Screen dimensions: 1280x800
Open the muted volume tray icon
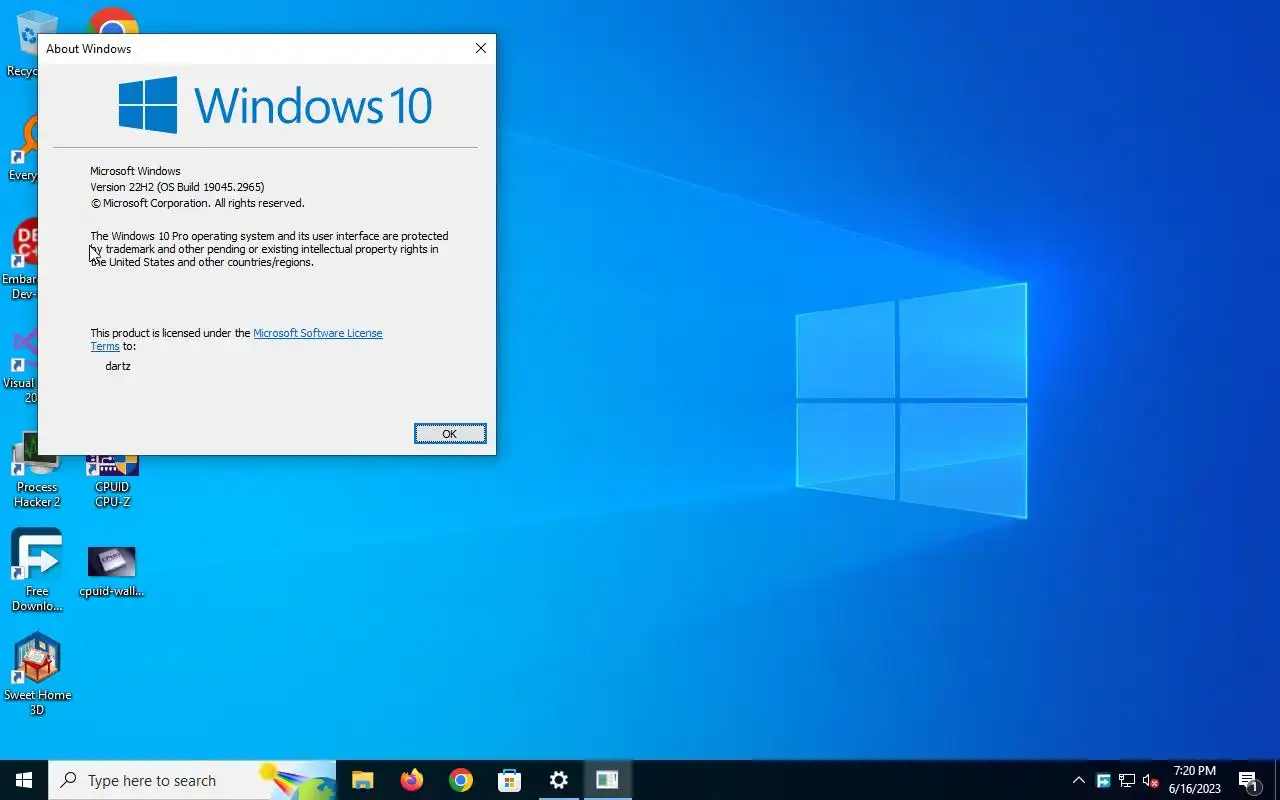tap(1151, 780)
